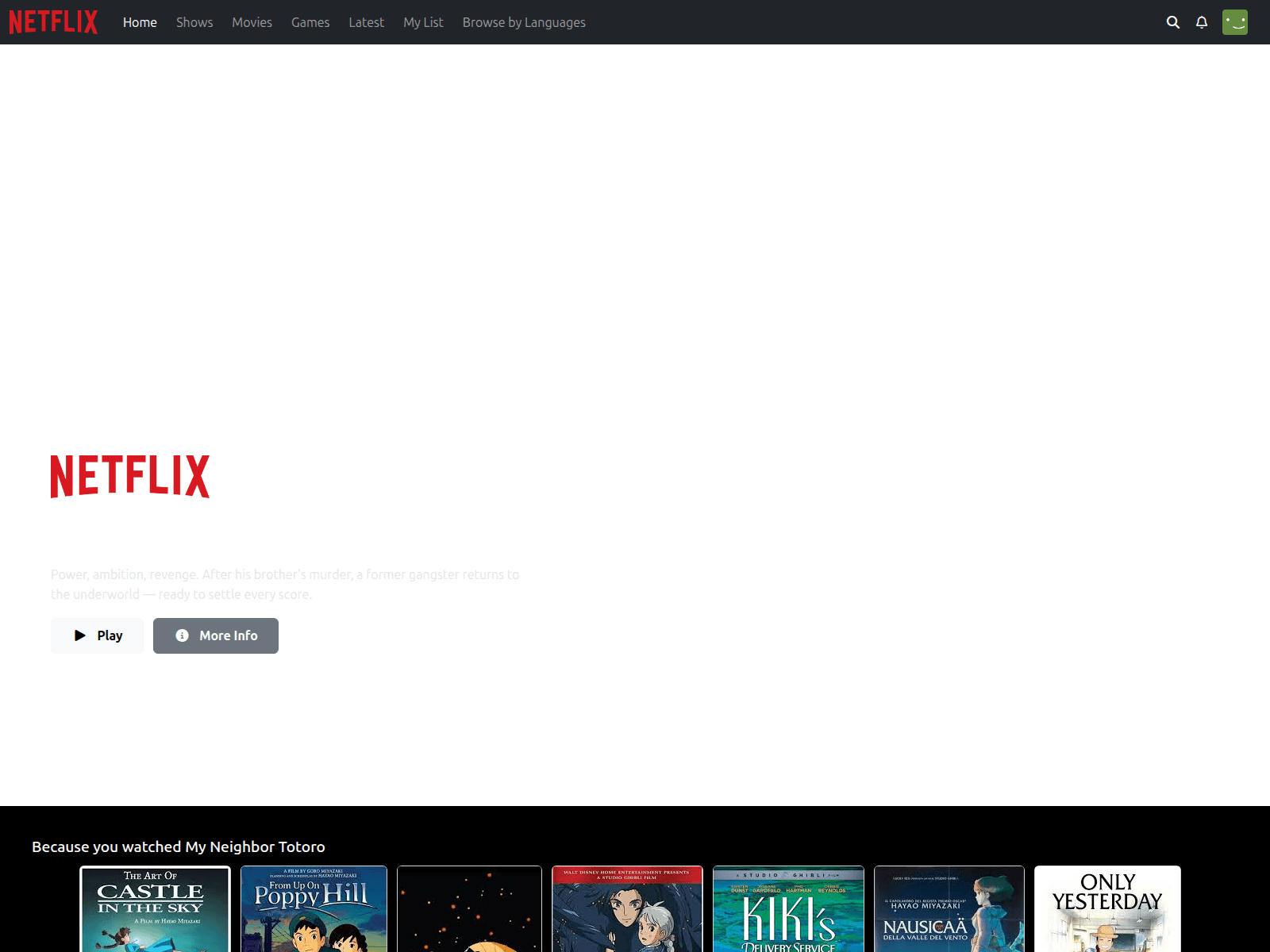The width and height of the screenshot is (1270, 952).
Task: Click the More Info button
Action: pos(216,635)
